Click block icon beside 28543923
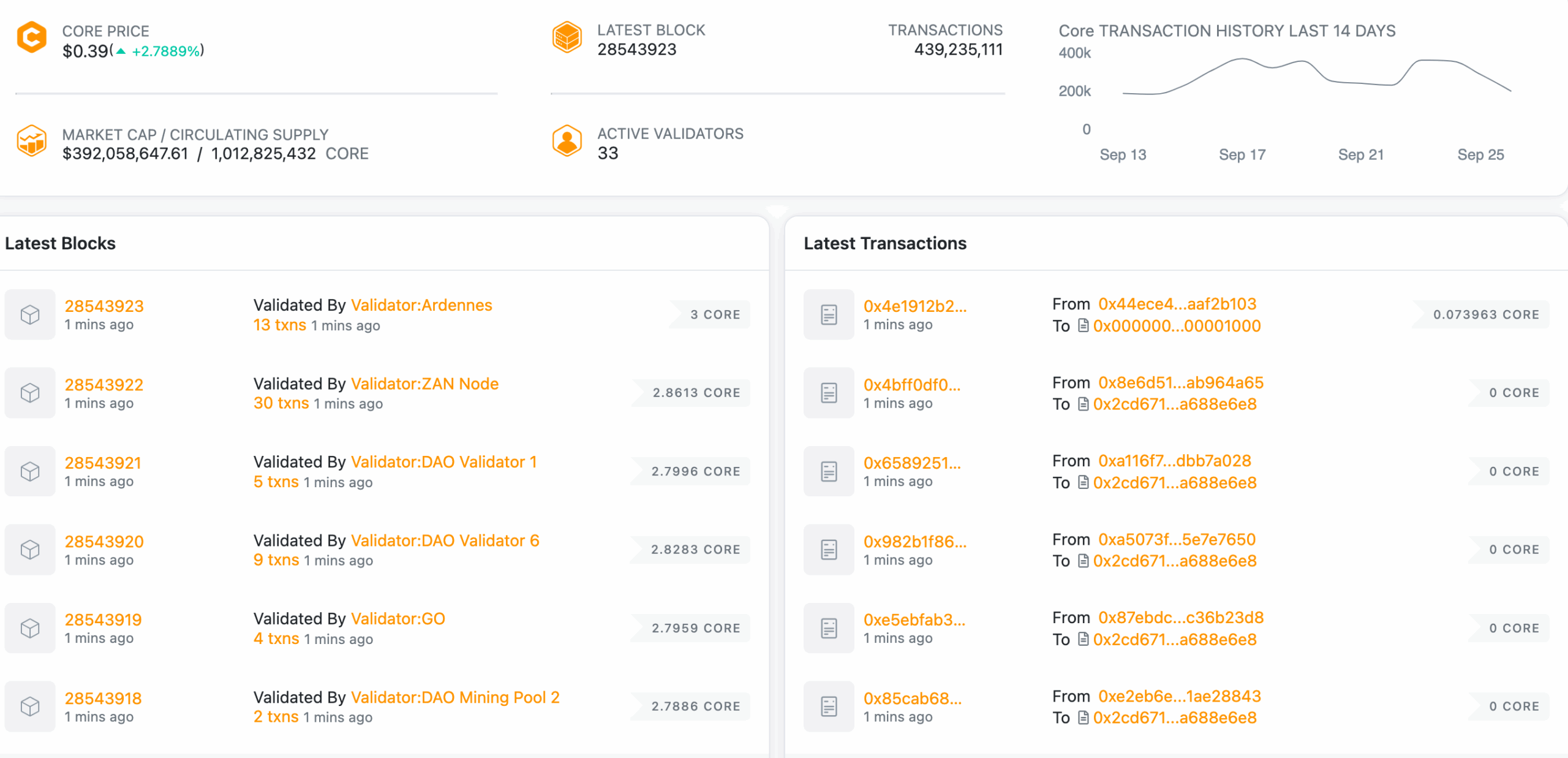The image size is (1568, 758). click(x=30, y=314)
